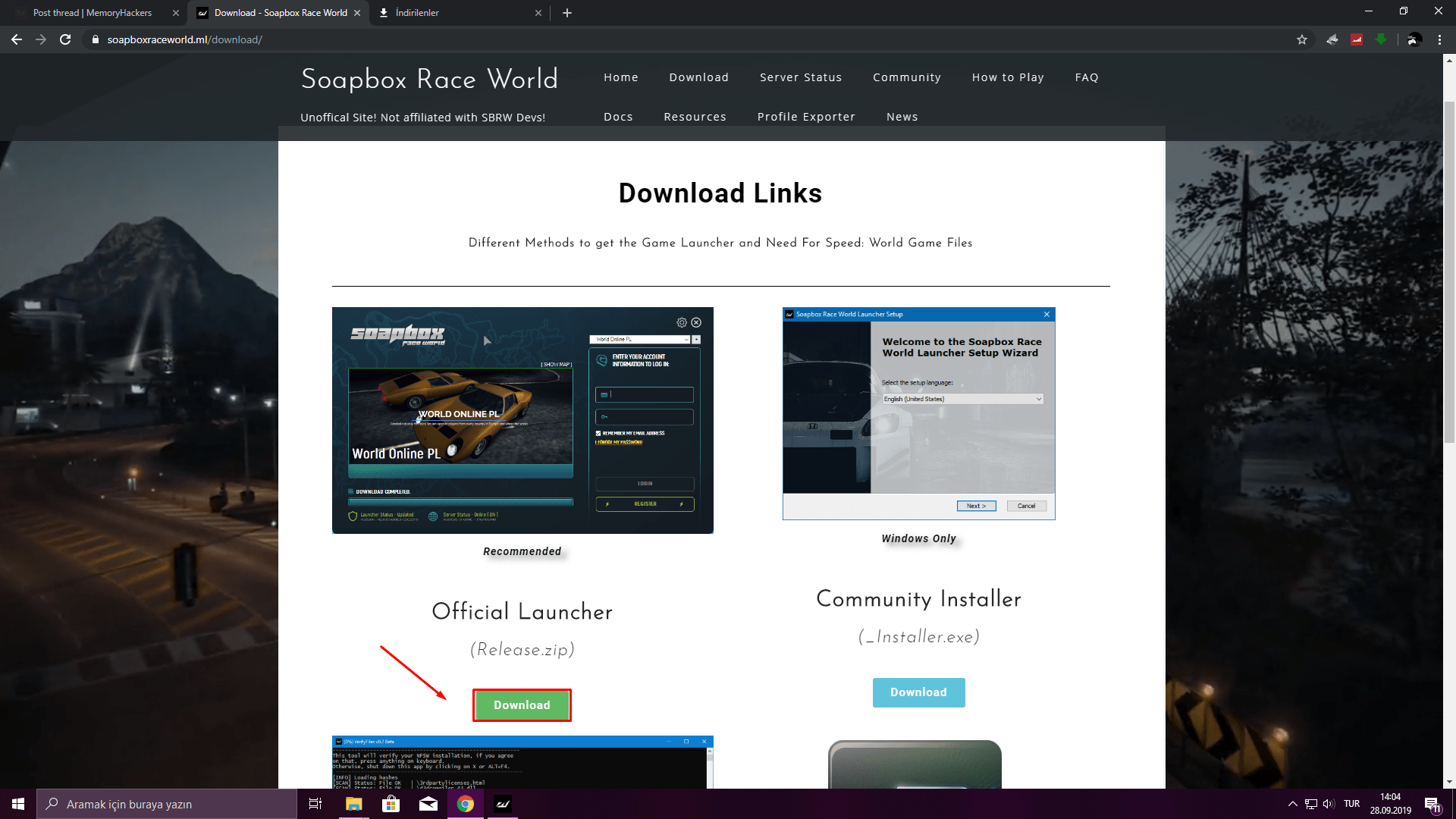Open the Home menu item
This screenshot has height=819, width=1456.
pyautogui.click(x=621, y=77)
